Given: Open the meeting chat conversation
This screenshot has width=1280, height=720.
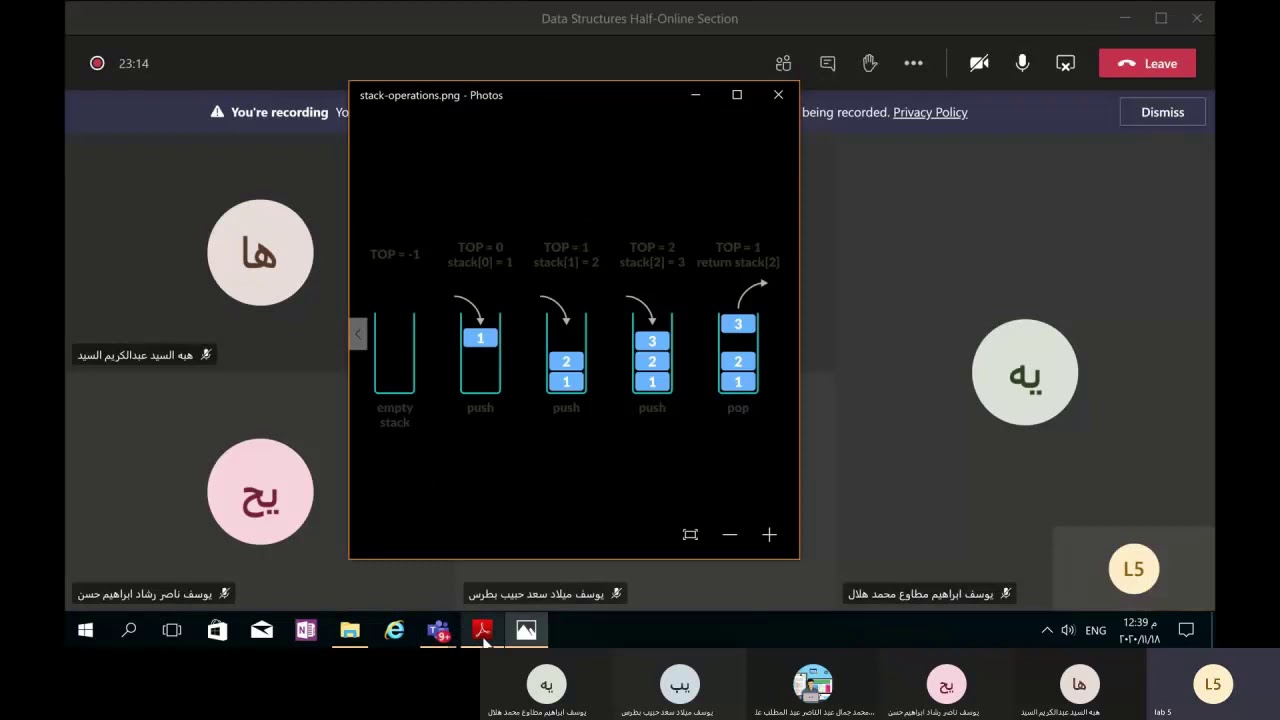Looking at the screenshot, I should 827,63.
